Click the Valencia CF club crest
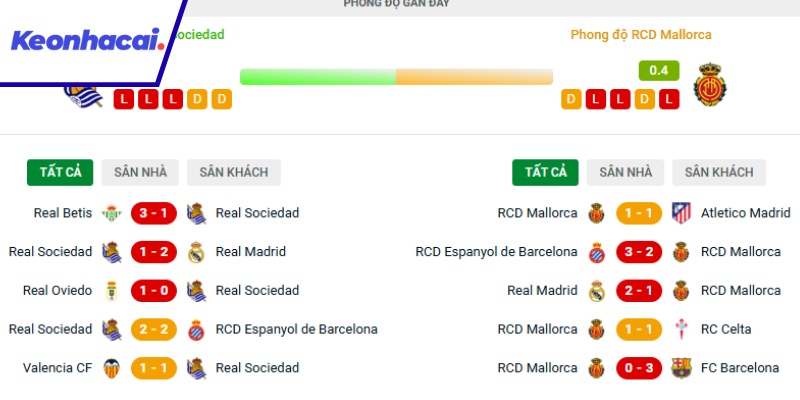Screen dimensions: 800x400 [x=111, y=368]
